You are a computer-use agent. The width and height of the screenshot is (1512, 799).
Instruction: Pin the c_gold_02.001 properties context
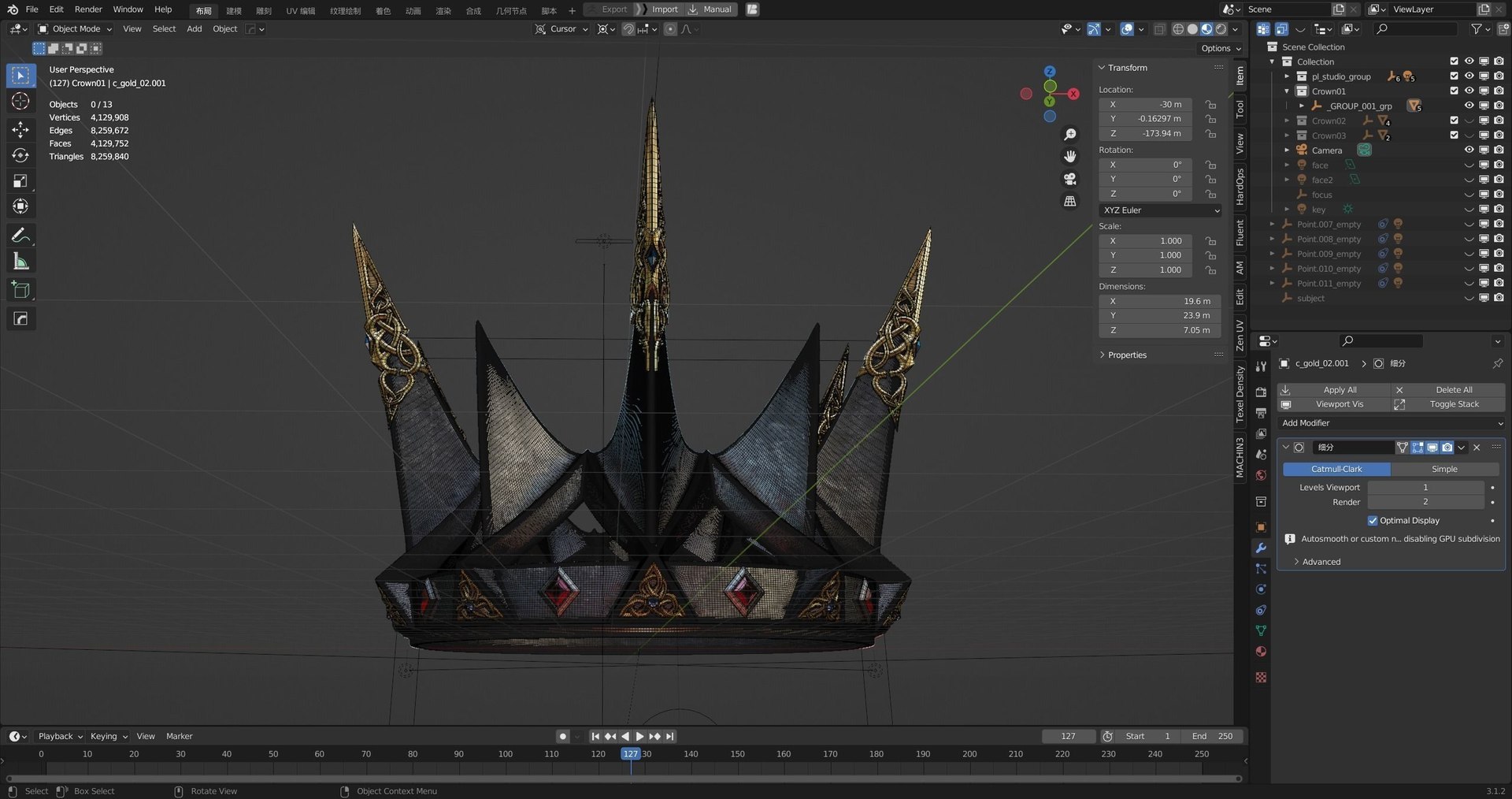(x=1497, y=363)
